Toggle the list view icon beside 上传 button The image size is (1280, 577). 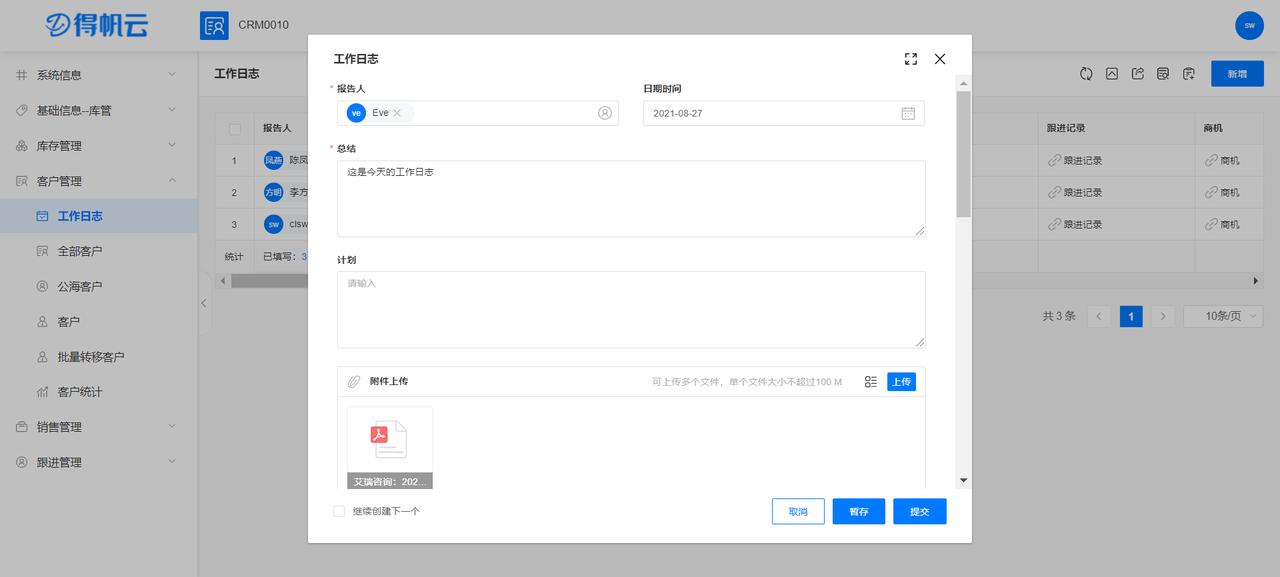tap(870, 381)
